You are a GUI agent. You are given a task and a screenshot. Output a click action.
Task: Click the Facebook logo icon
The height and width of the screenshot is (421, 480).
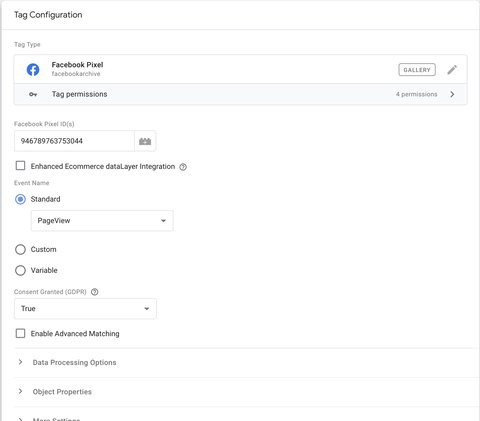[x=33, y=69]
